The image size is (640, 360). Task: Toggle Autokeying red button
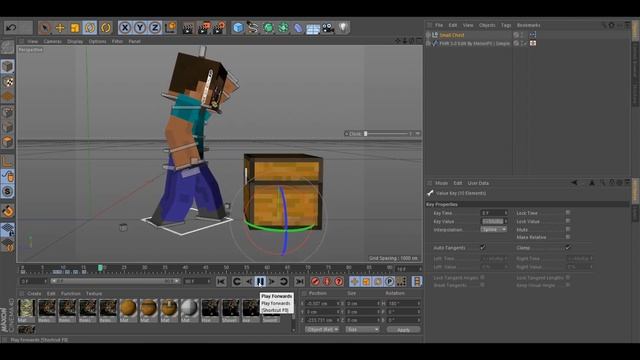[327, 282]
